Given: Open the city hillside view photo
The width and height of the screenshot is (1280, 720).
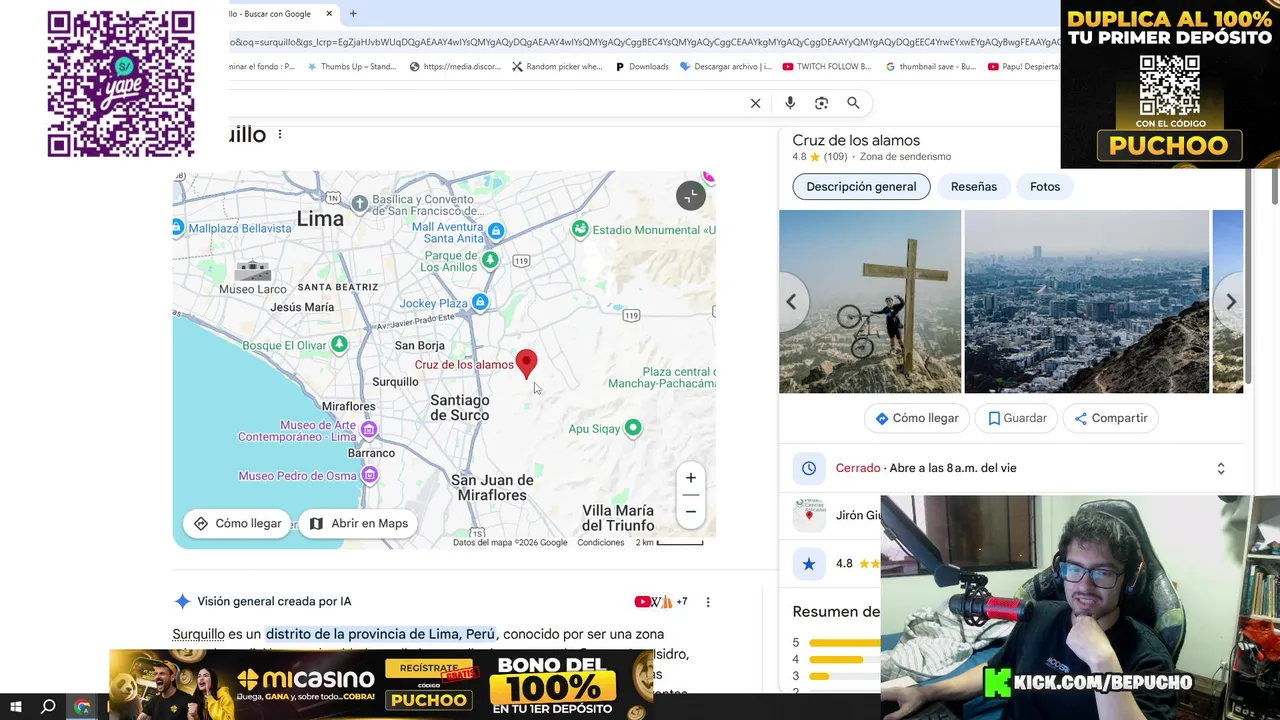Looking at the screenshot, I should coord(1087,301).
